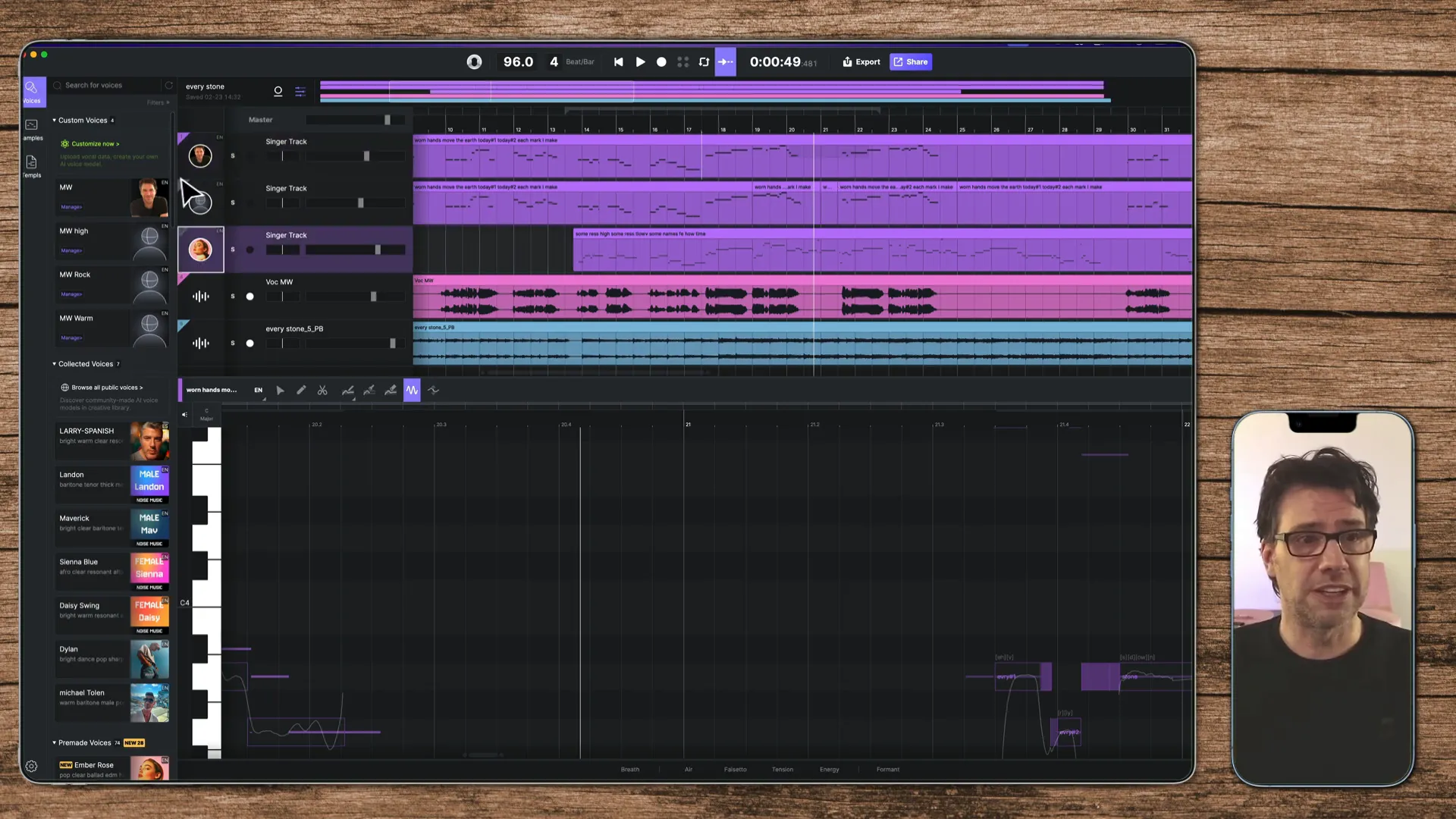Open the settings gear in the bottom left
The width and height of the screenshot is (1456, 819).
pyautogui.click(x=31, y=767)
